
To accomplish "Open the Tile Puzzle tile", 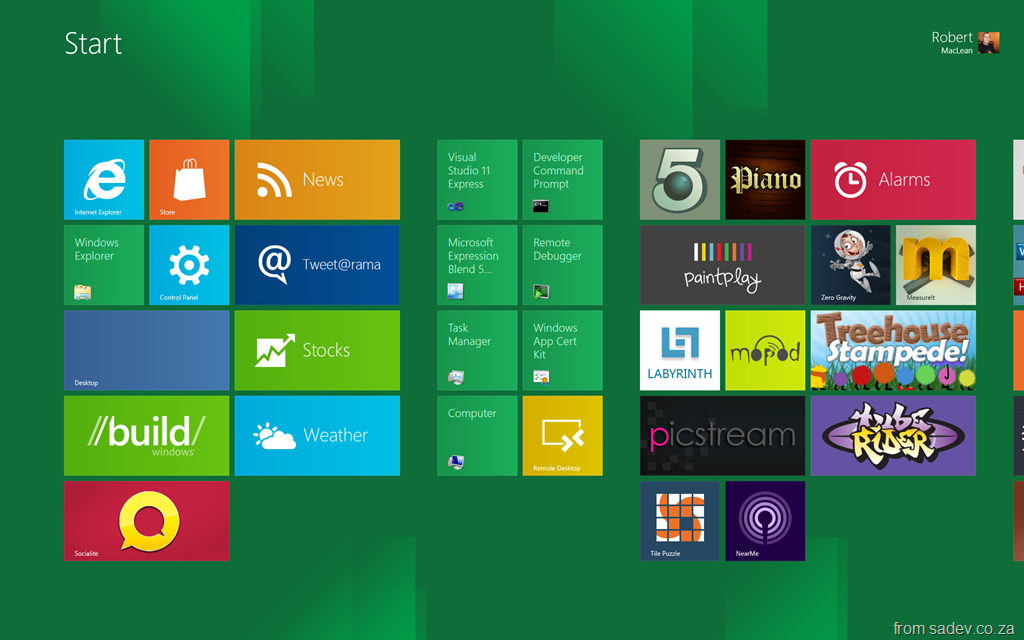I will click(680, 521).
